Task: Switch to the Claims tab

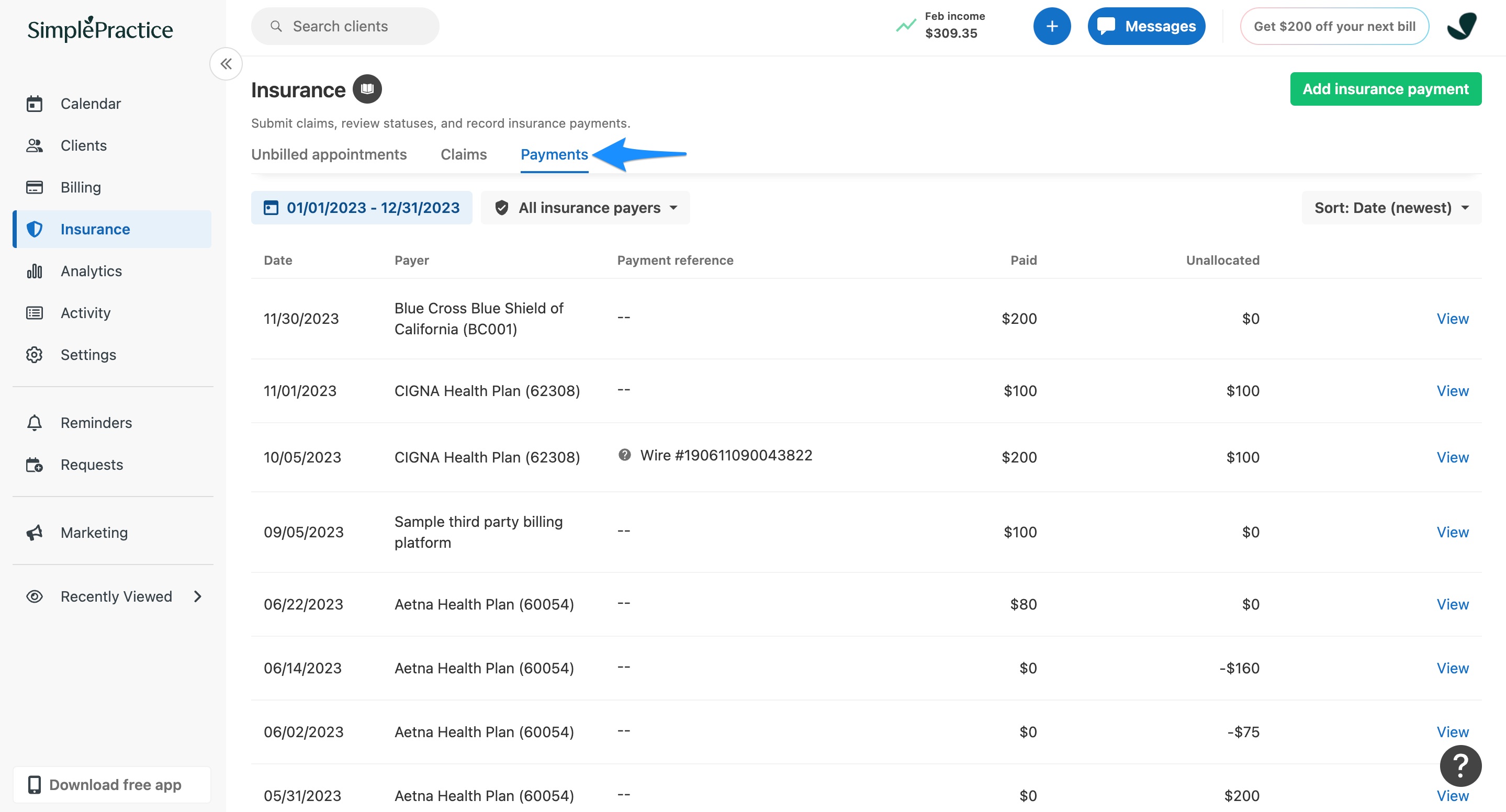Action: click(x=464, y=154)
